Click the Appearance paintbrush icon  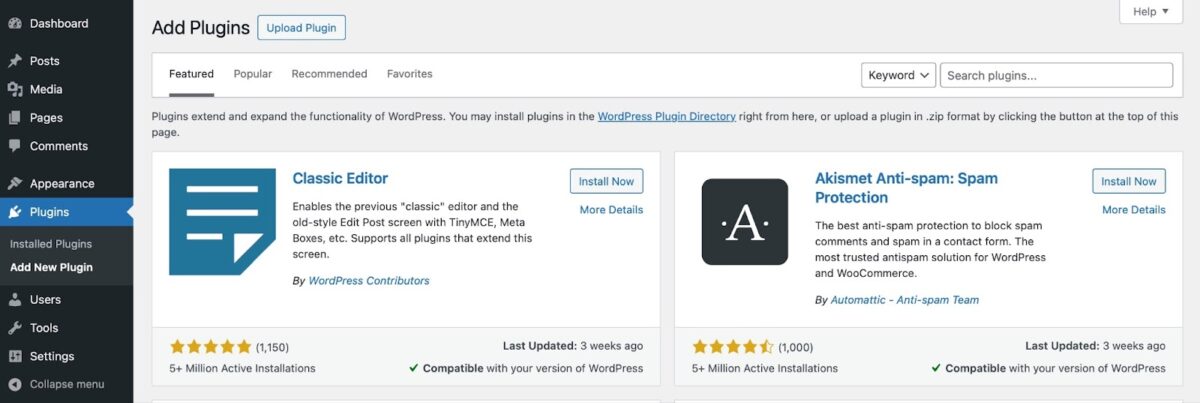pos(15,184)
